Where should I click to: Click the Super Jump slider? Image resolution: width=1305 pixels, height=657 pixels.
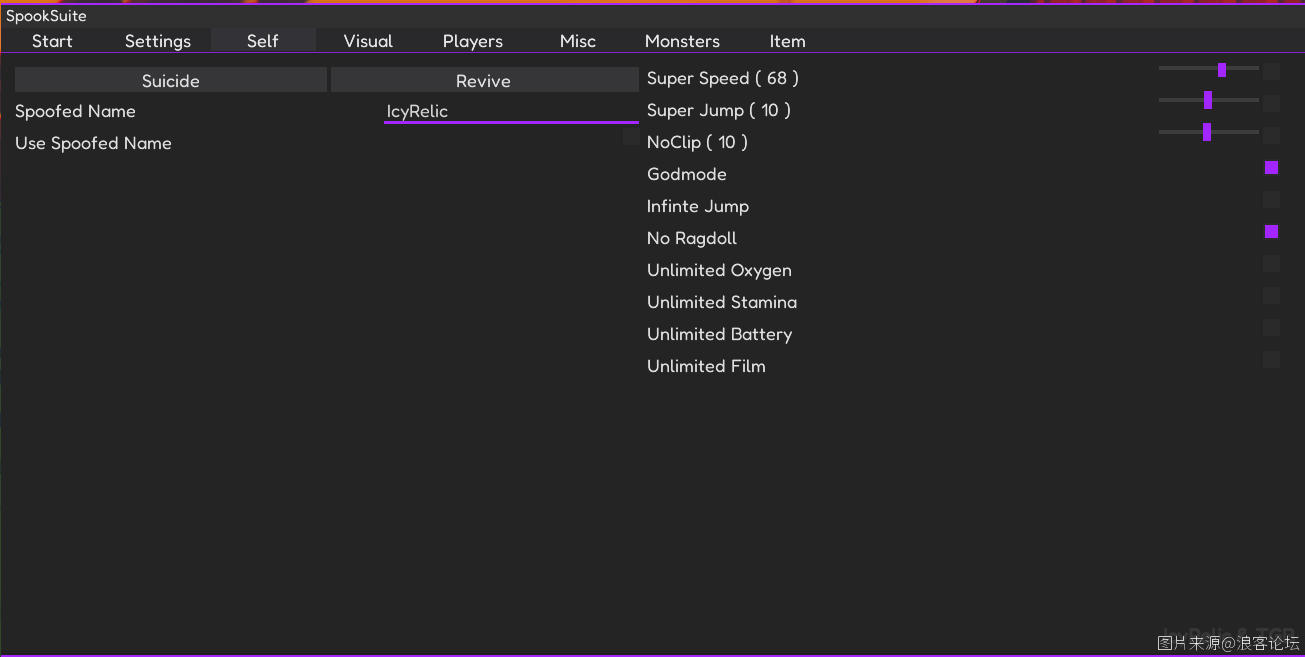(x=1208, y=100)
